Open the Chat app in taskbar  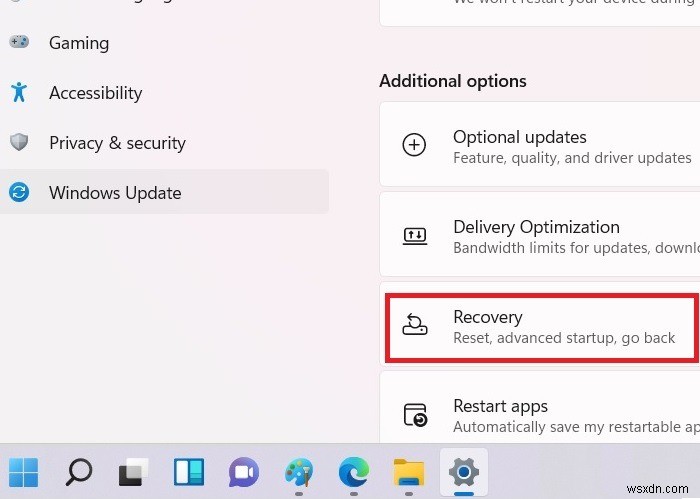coord(244,472)
